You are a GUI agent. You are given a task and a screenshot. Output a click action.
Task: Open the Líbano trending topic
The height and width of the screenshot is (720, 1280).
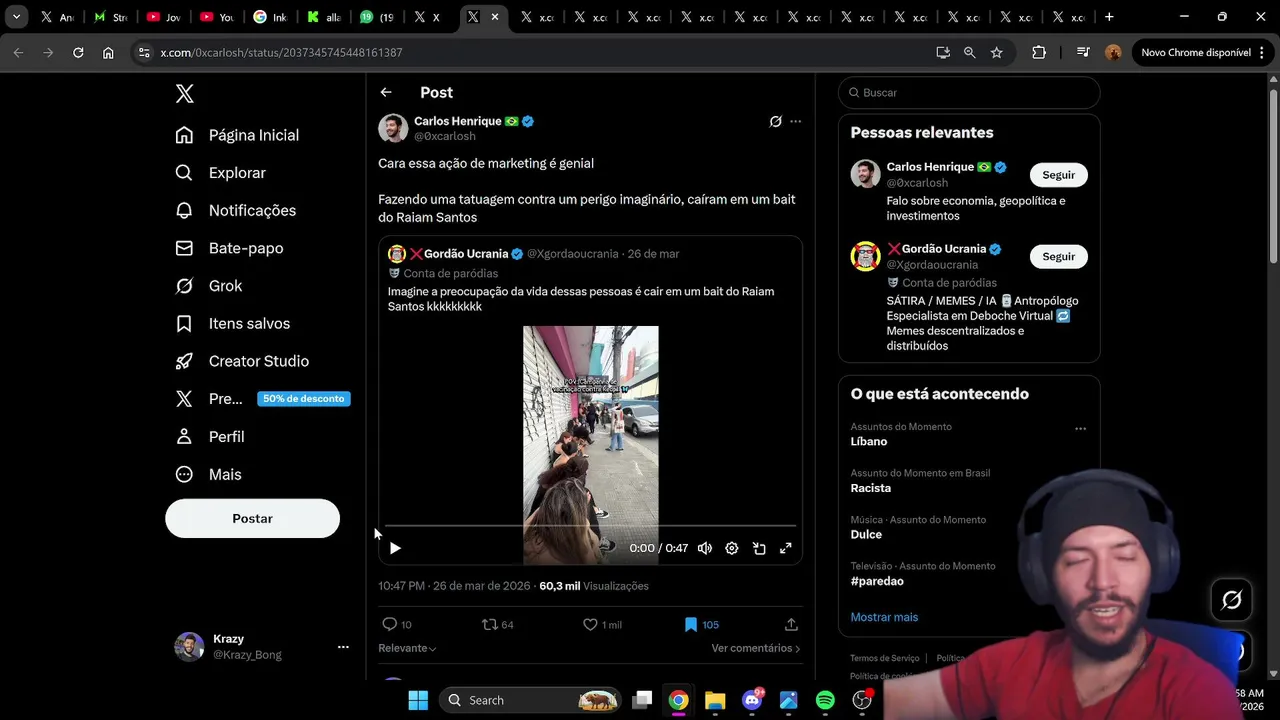[869, 441]
